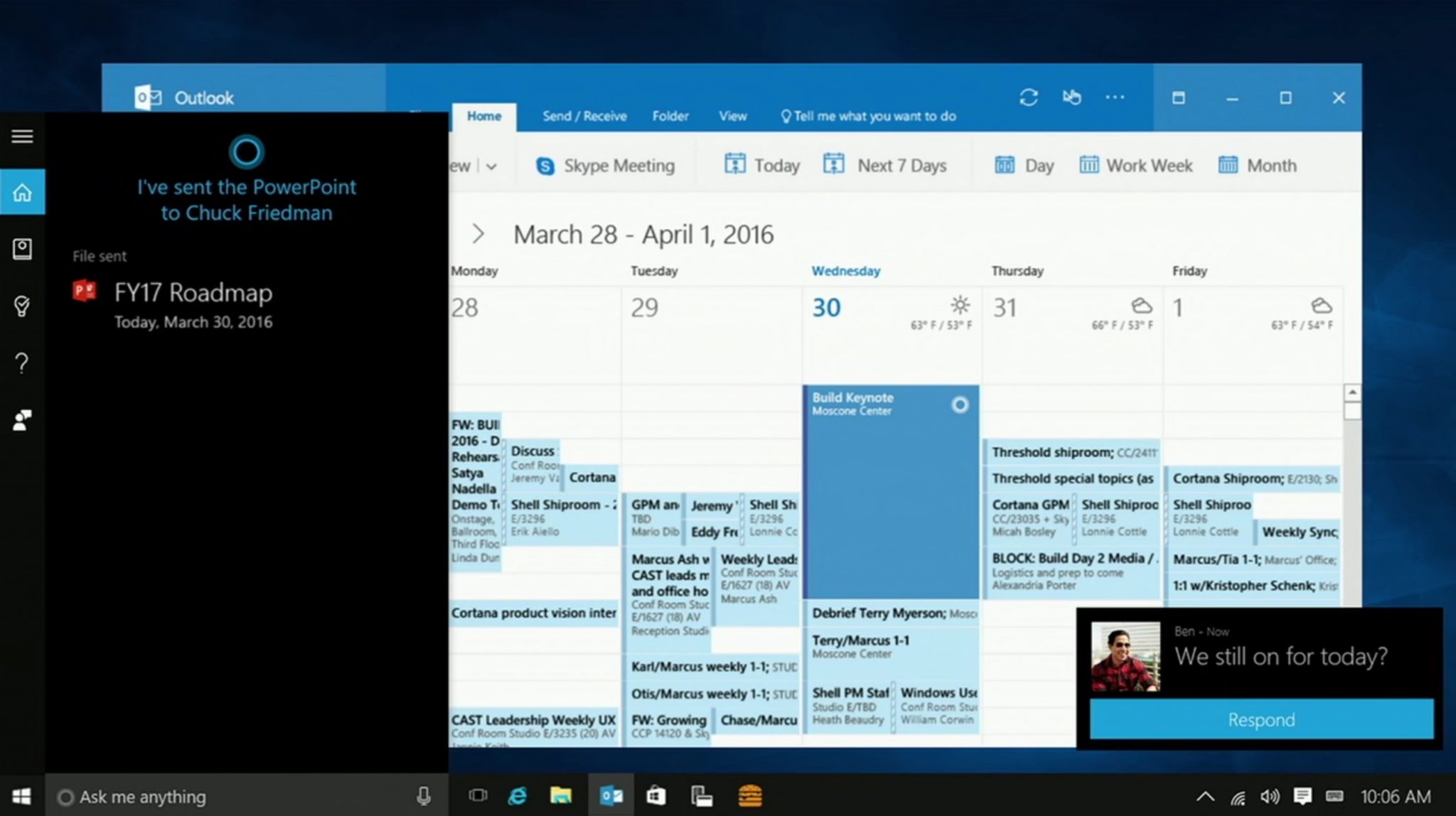Launch Microsoft Edge from taskbar
Viewport: 1456px width, 816px height.
click(x=518, y=795)
